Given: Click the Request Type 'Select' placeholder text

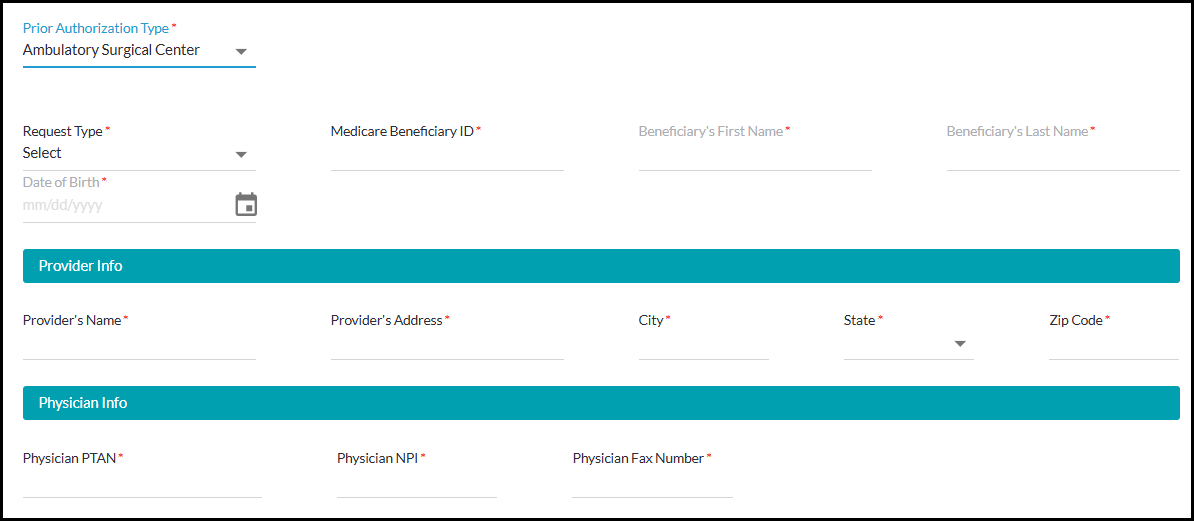Looking at the screenshot, I should (x=42, y=153).
